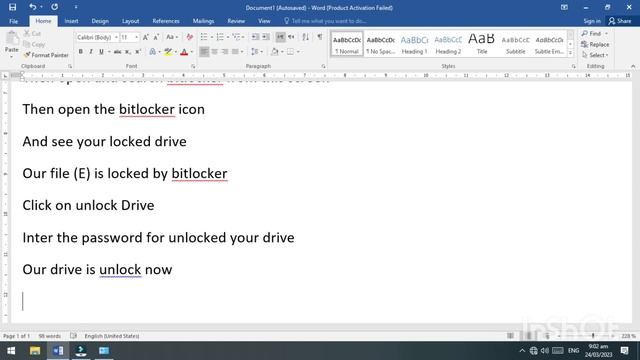Image resolution: width=640 pixels, height=360 pixels.
Task: Open Ribbon Display Options
Action: coord(564,7)
